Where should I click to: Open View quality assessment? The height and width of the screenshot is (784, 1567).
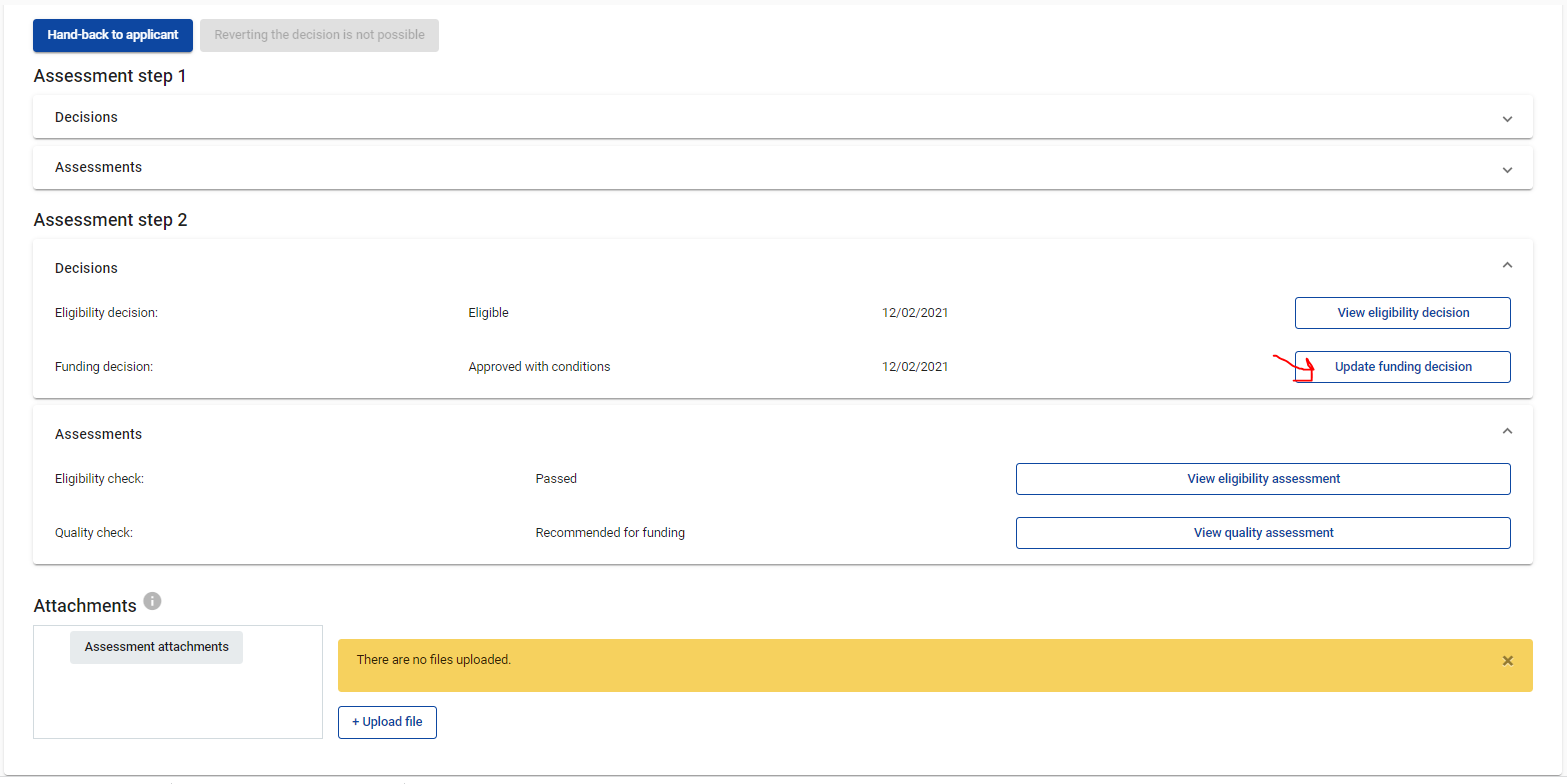tap(1263, 533)
